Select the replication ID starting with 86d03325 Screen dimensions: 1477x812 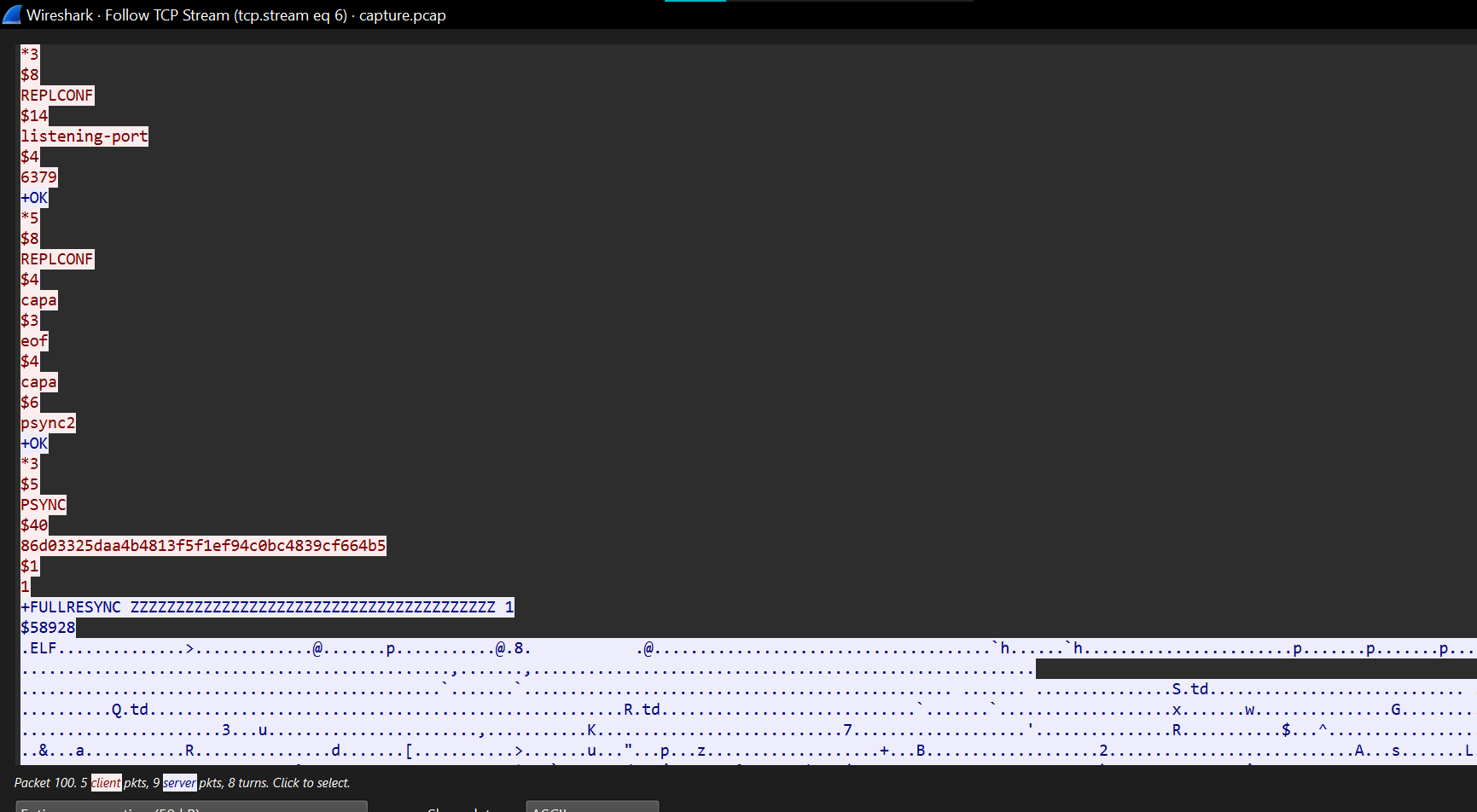(x=203, y=546)
